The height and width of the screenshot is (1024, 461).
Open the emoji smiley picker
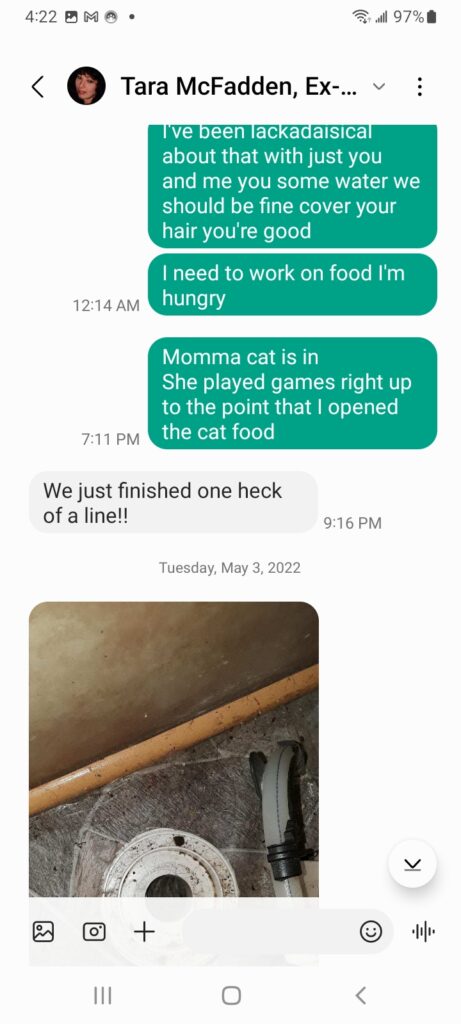[371, 931]
